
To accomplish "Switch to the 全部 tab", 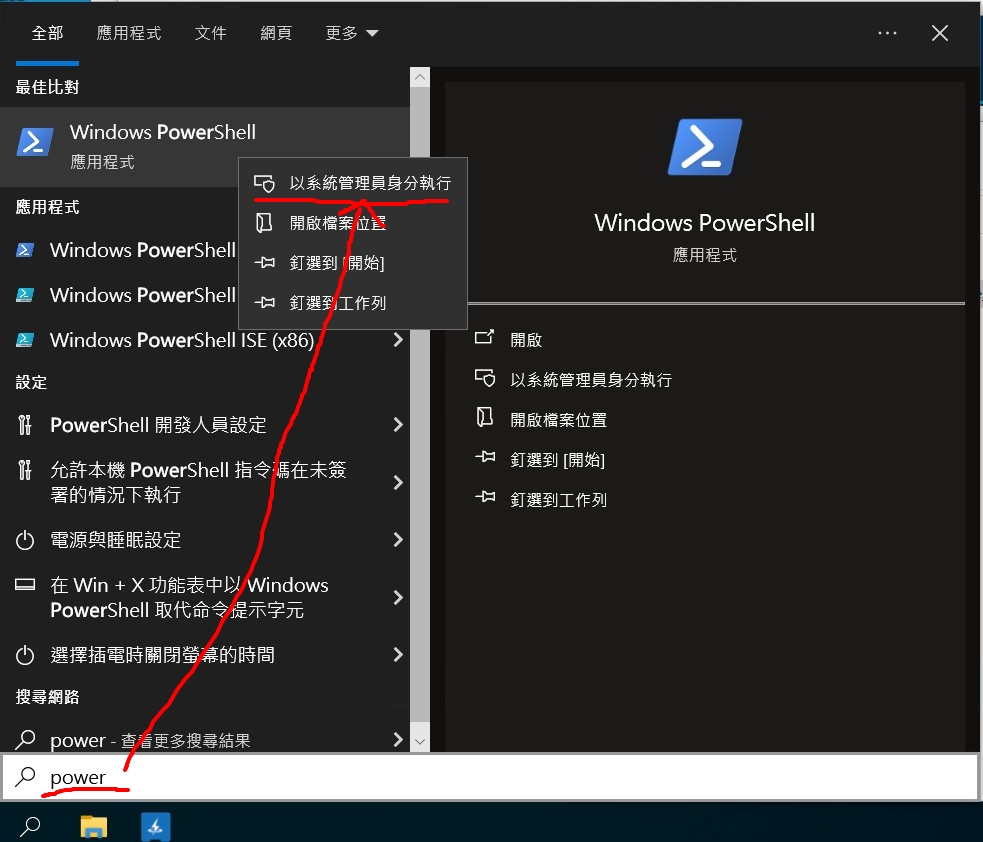I will click(x=48, y=33).
